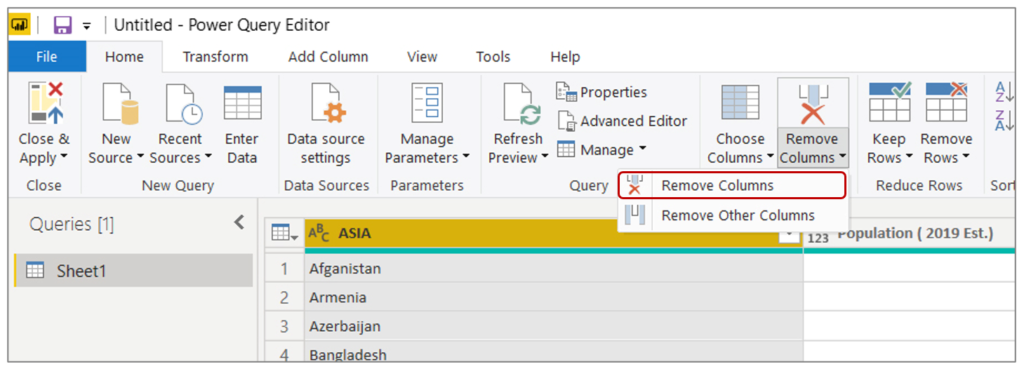Open the Advanced Editor
Viewport: 1024px width, 369px height.
pos(622,121)
